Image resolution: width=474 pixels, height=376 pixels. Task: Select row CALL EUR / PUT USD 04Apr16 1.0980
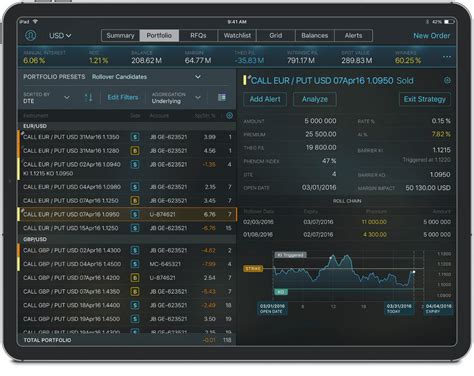127,187
